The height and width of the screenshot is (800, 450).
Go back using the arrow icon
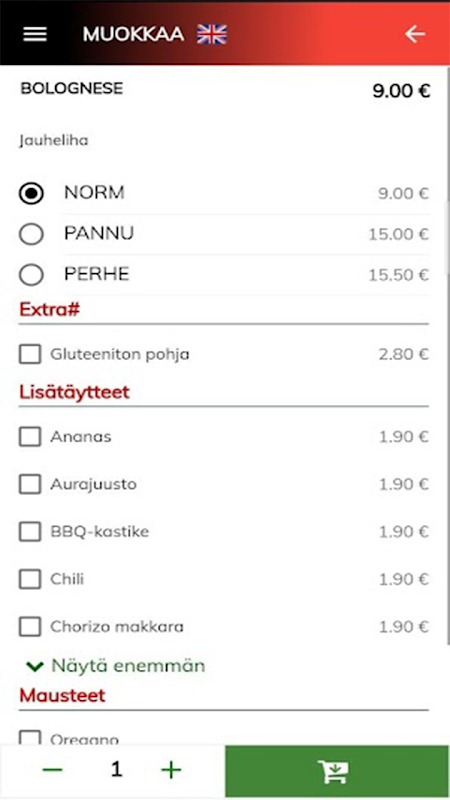coord(415,34)
